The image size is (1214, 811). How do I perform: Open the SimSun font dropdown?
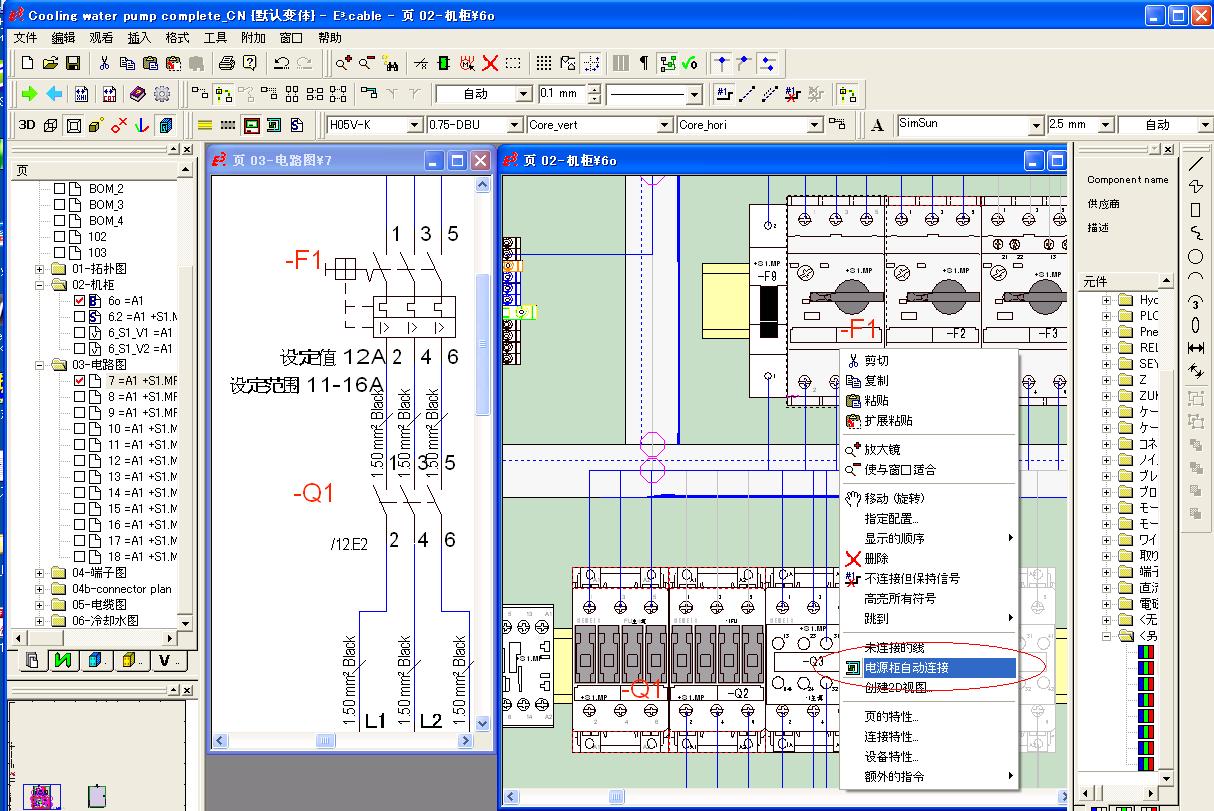pyautogui.click(x=1036, y=125)
